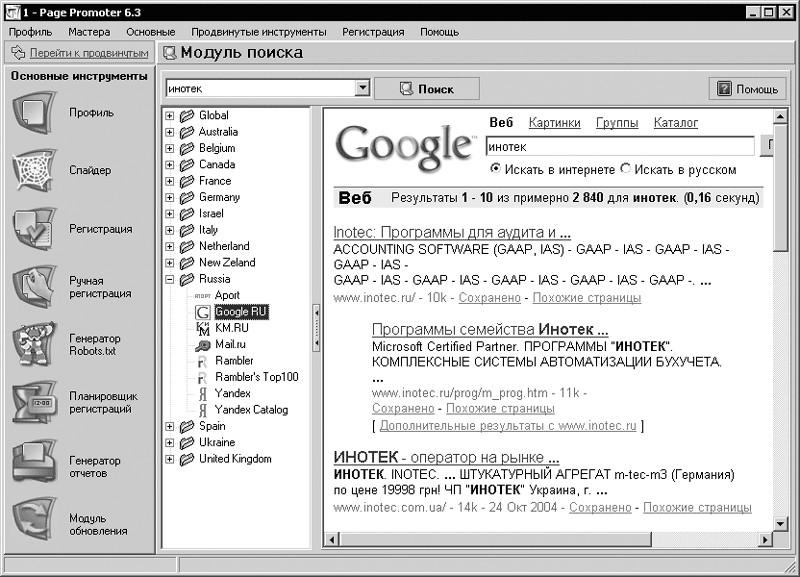
Task: Click the Модуль поиска header icon
Action: (x=169, y=53)
